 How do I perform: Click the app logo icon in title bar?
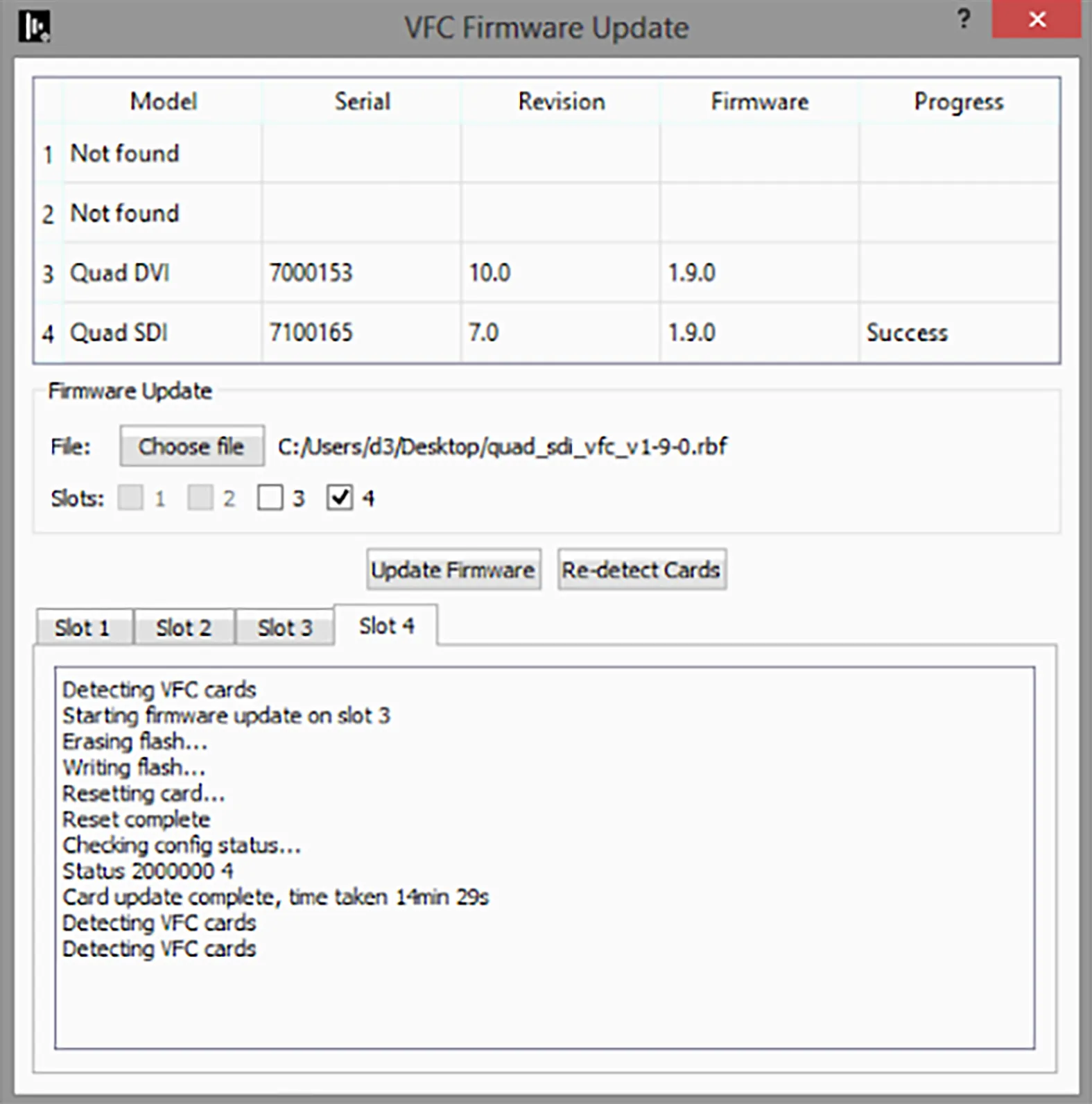[x=34, y=27]
